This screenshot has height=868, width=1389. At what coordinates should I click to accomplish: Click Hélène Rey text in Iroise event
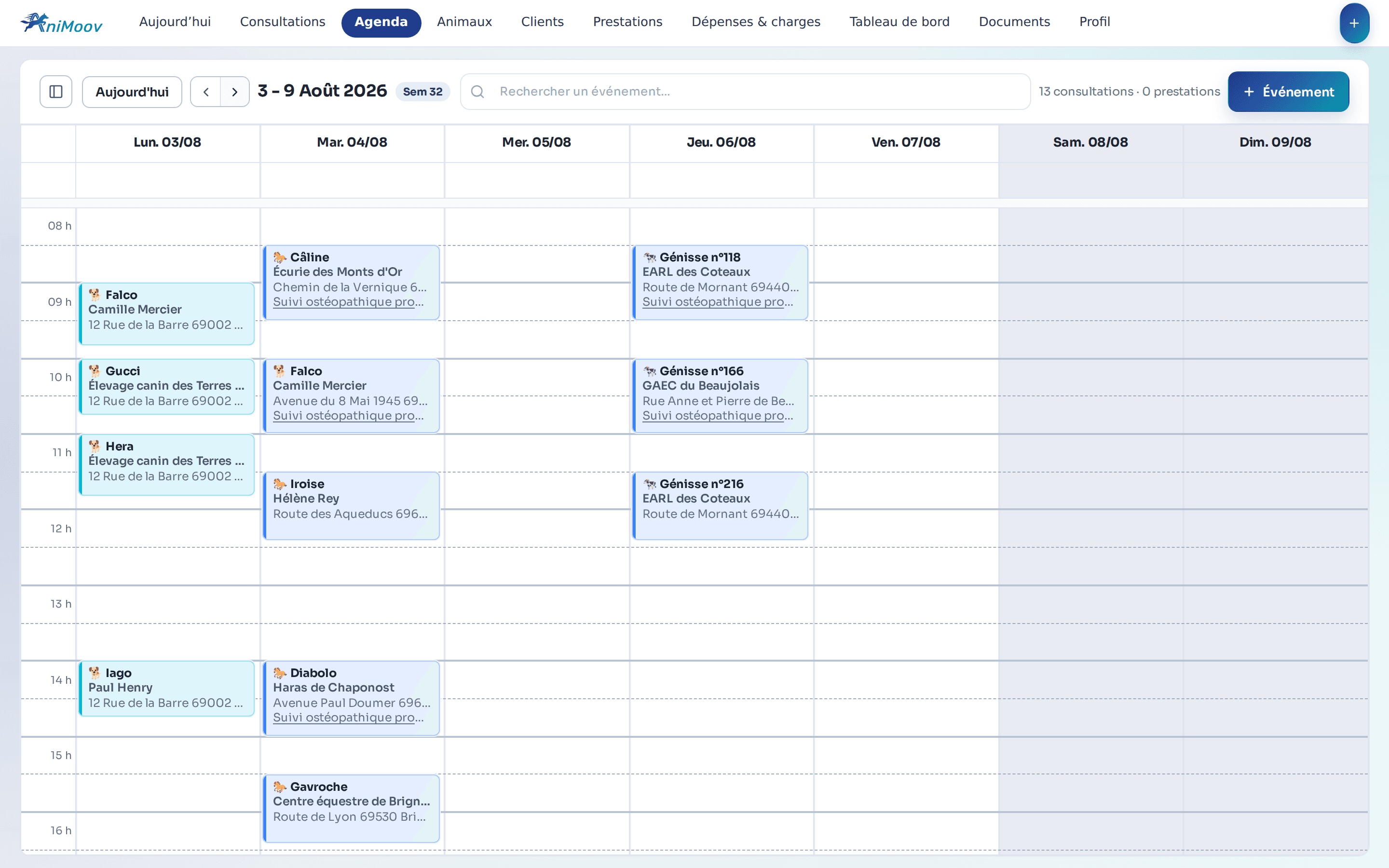tap(306, 498)
